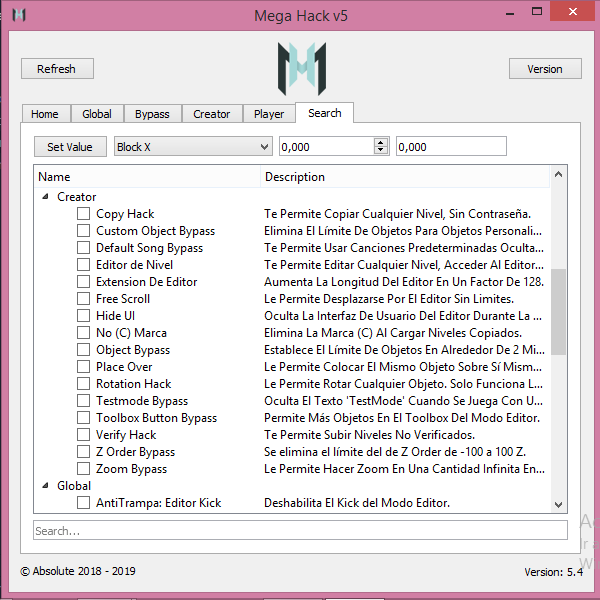Switch to the Global tab
This screenshot has height=600, width=600.
point(97,114)
